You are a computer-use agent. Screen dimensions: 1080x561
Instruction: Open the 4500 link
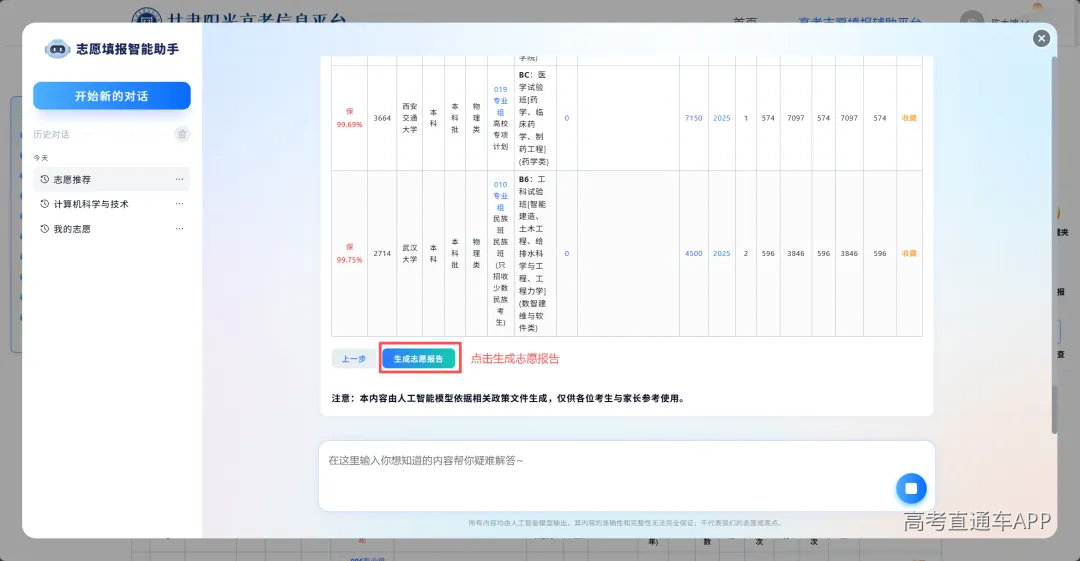click(694, 254)
